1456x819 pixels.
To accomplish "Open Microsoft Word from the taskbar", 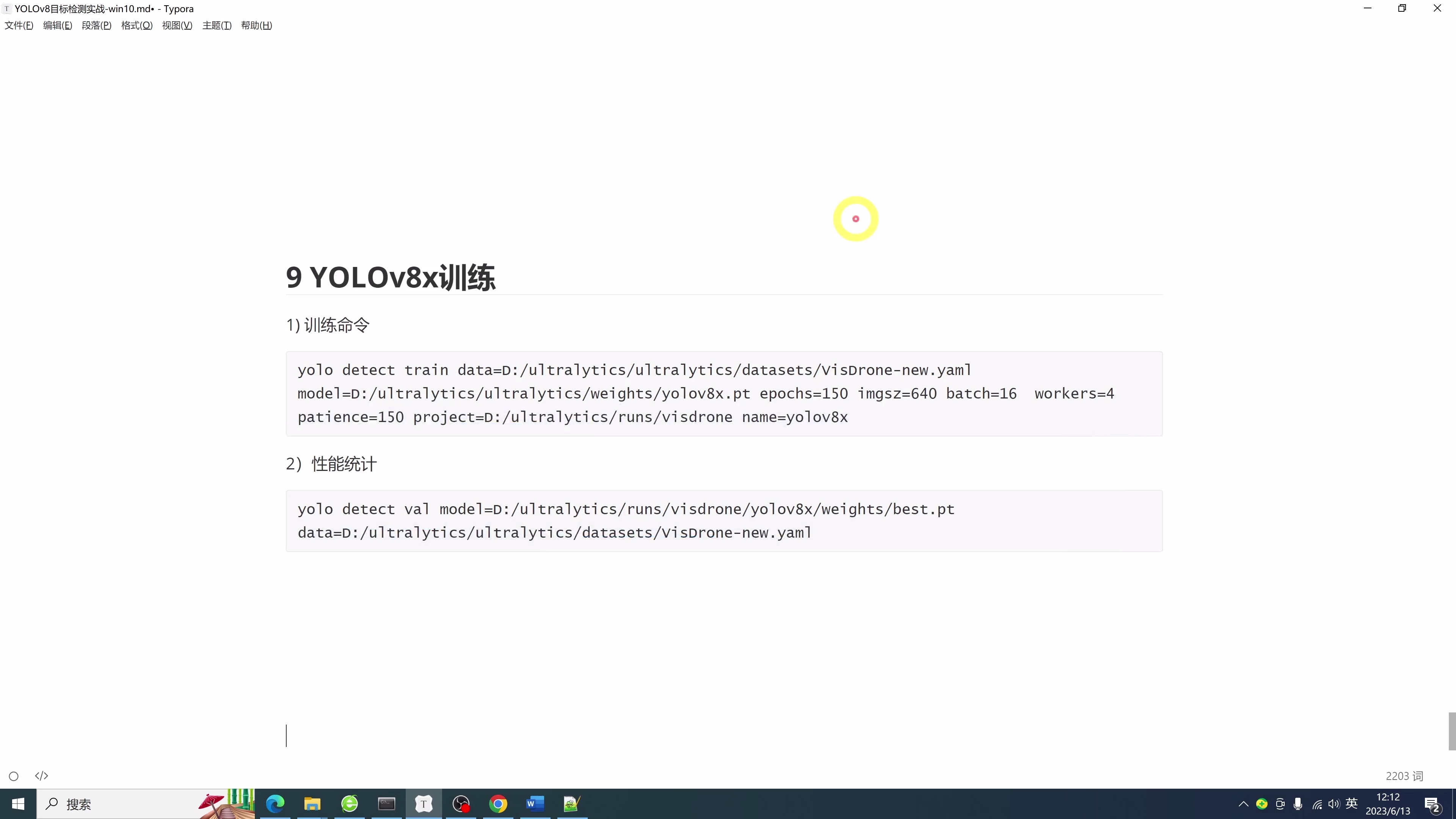I will 535,804.
